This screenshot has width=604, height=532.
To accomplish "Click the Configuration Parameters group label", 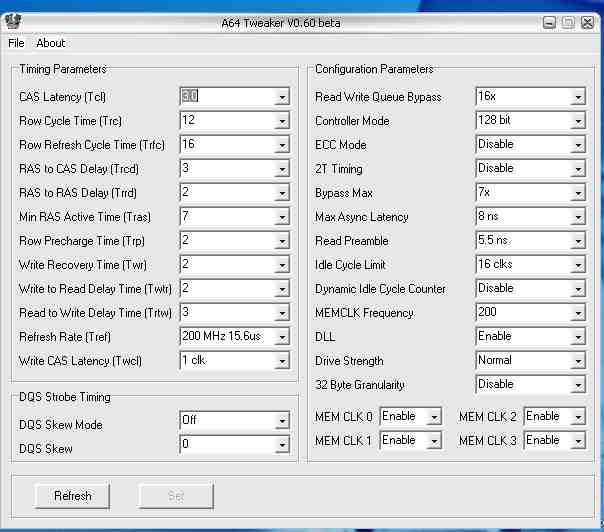I will tap(374, 69).
